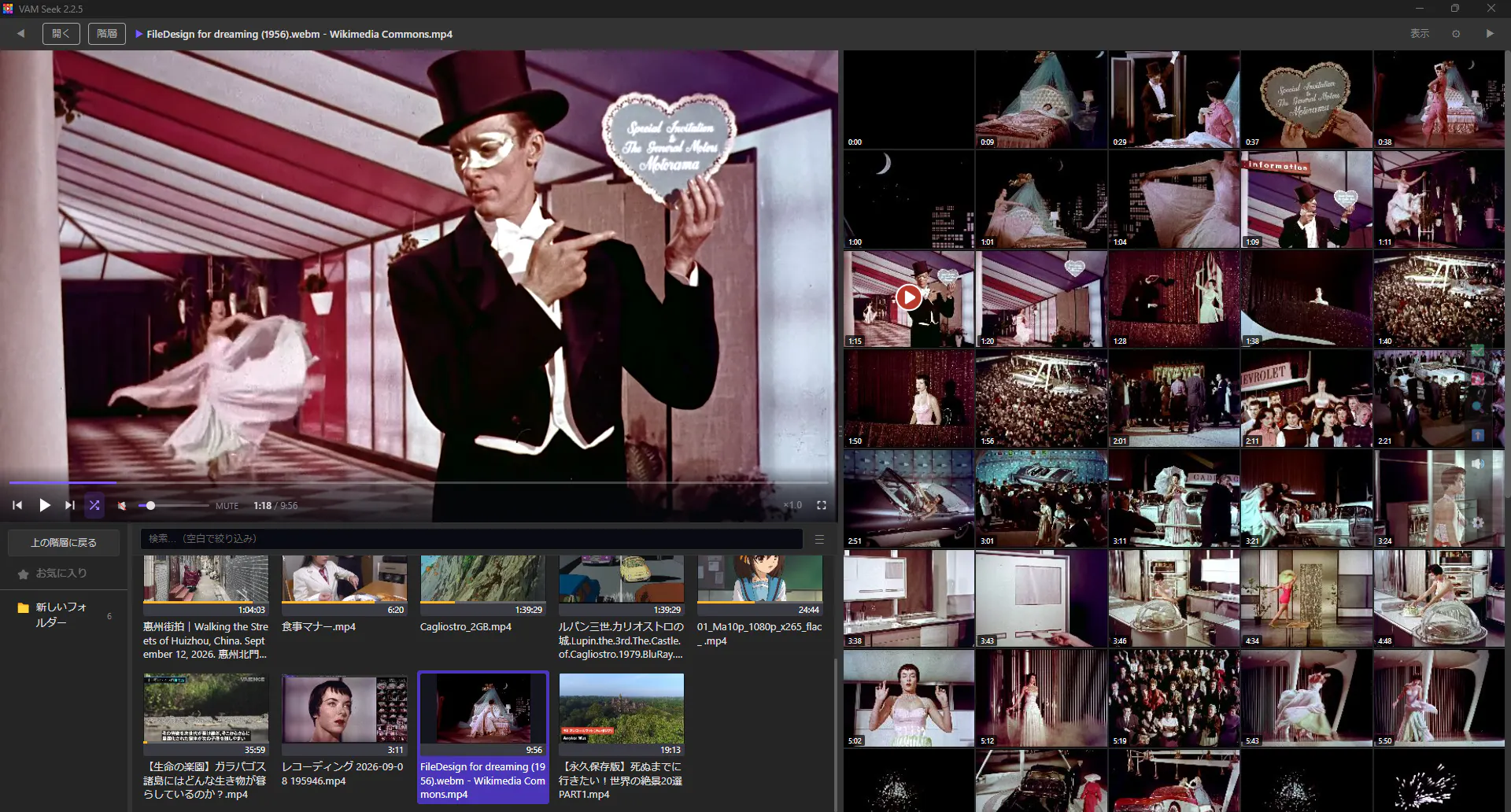Select the Cagliostro_2GB.mp4 video

482,594
